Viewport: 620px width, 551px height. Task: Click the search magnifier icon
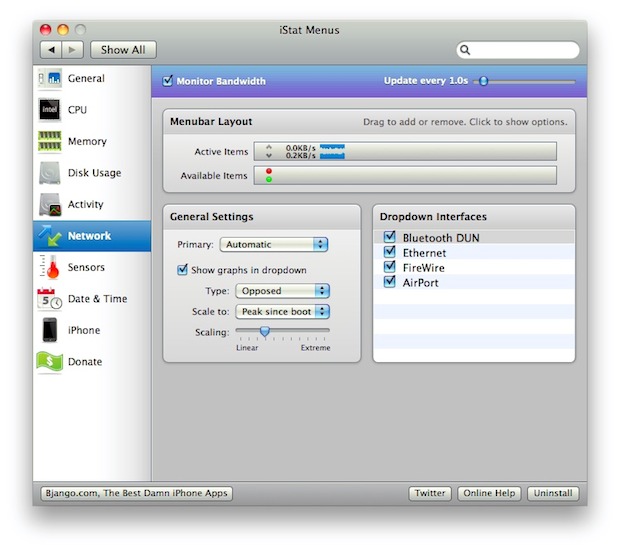(x=465, y=50)
